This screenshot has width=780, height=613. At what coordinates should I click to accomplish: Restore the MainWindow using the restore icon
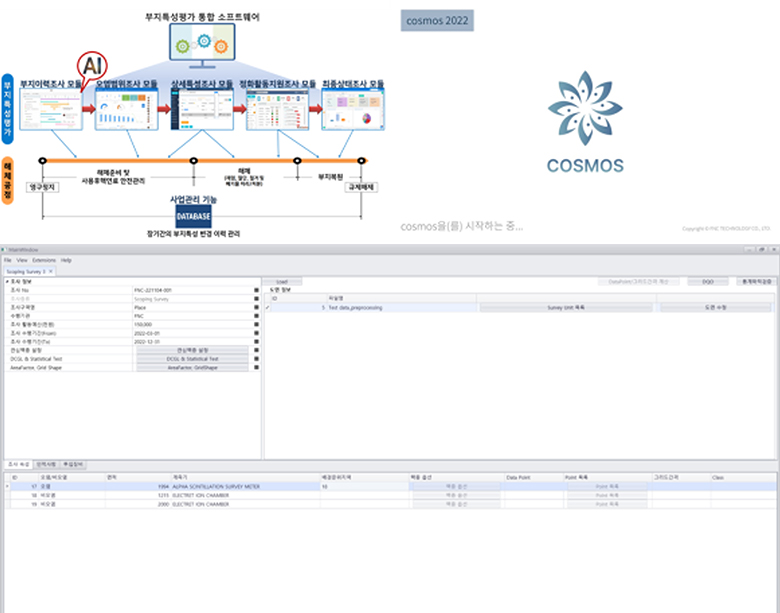(762, 249)
